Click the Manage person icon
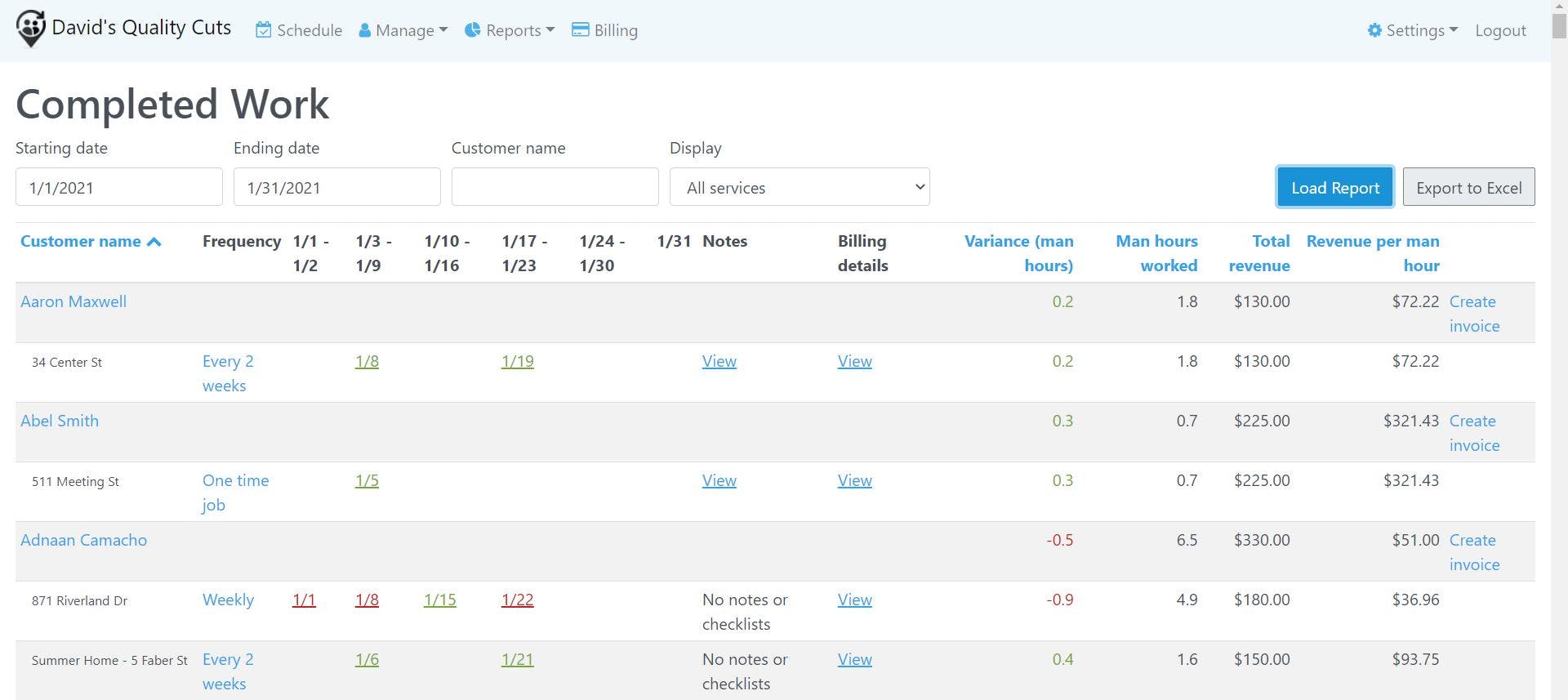This screenshot has width=1568, height=700. coord(365,30)
